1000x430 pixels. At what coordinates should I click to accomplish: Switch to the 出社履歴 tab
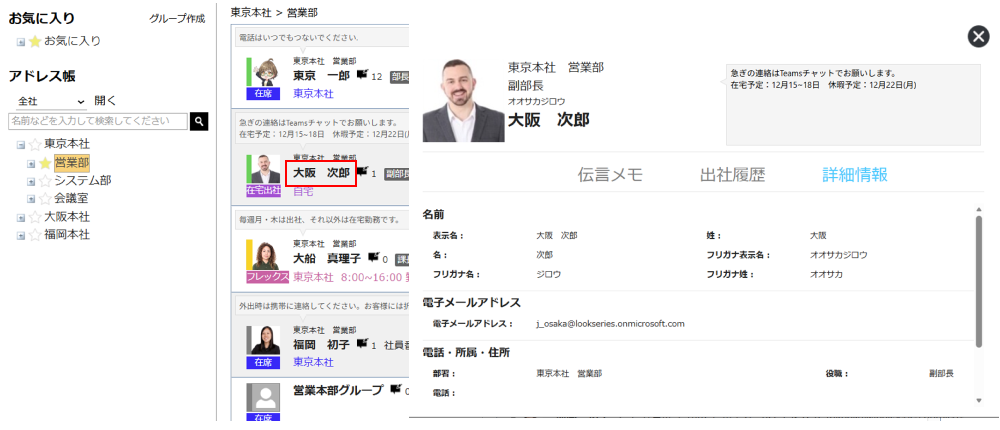[x=732, y=175]
